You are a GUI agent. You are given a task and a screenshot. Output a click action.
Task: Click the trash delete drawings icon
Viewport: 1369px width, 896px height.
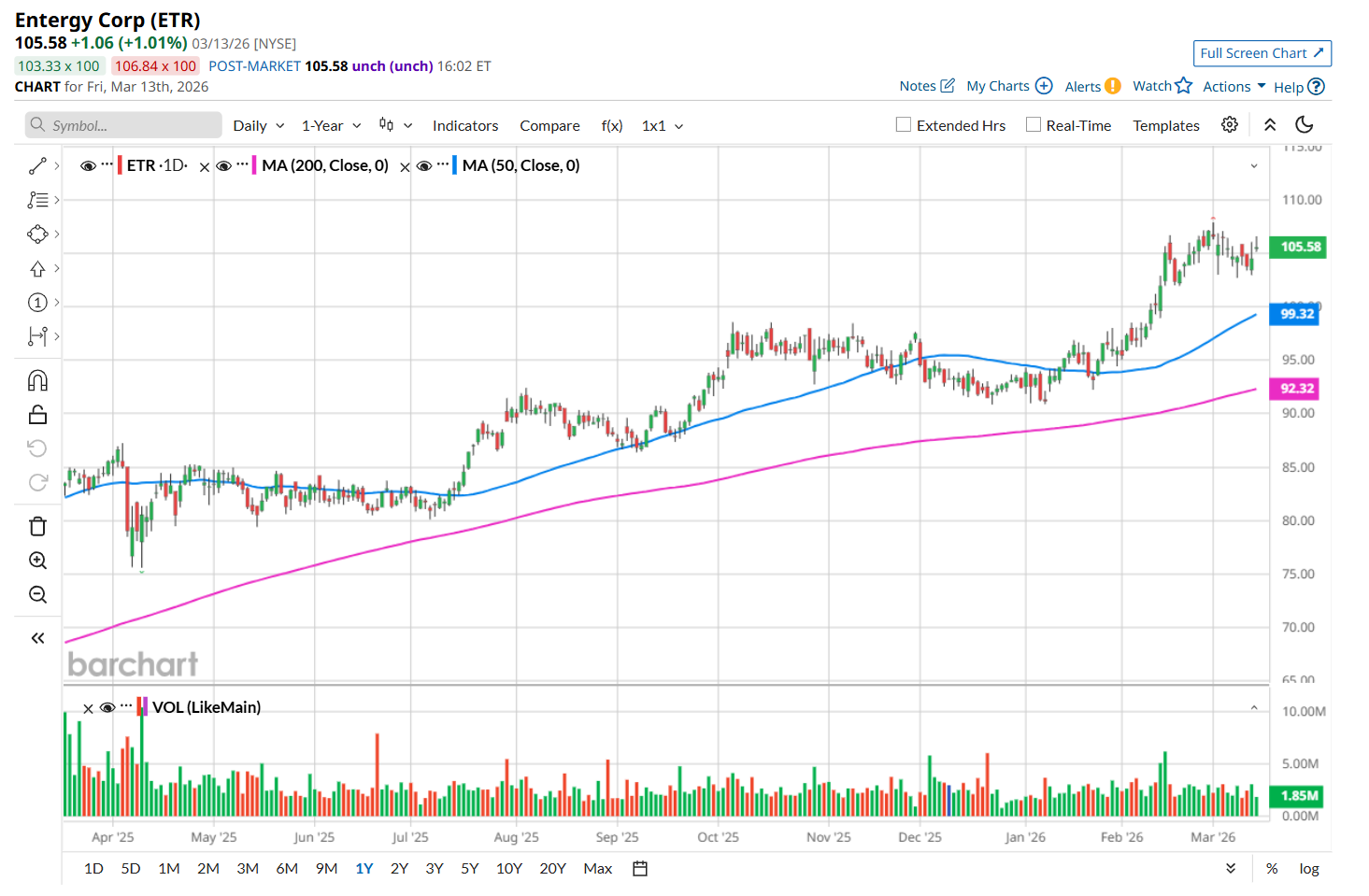tap(37, 527)
